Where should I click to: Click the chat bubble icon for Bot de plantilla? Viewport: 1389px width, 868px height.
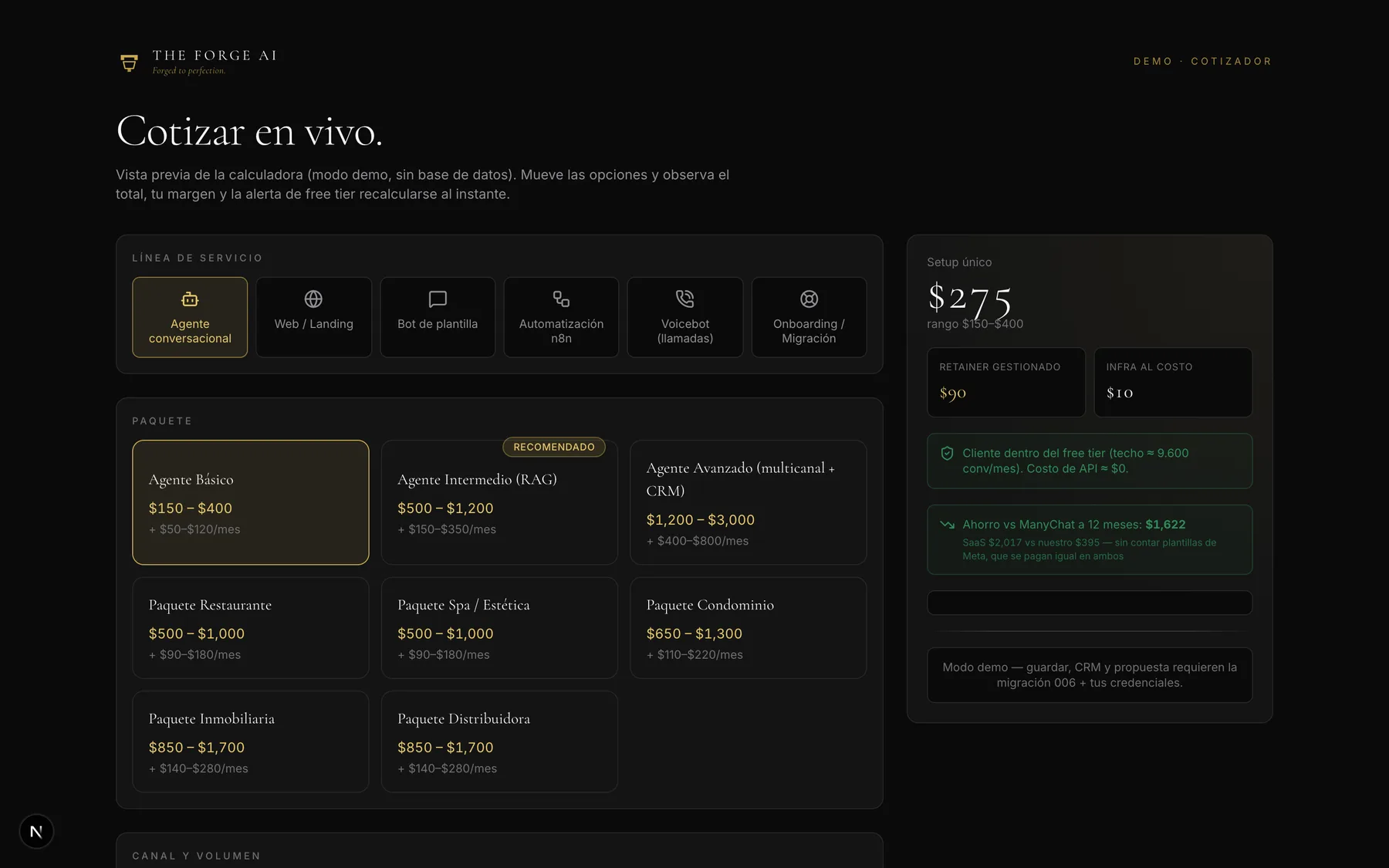438,299
